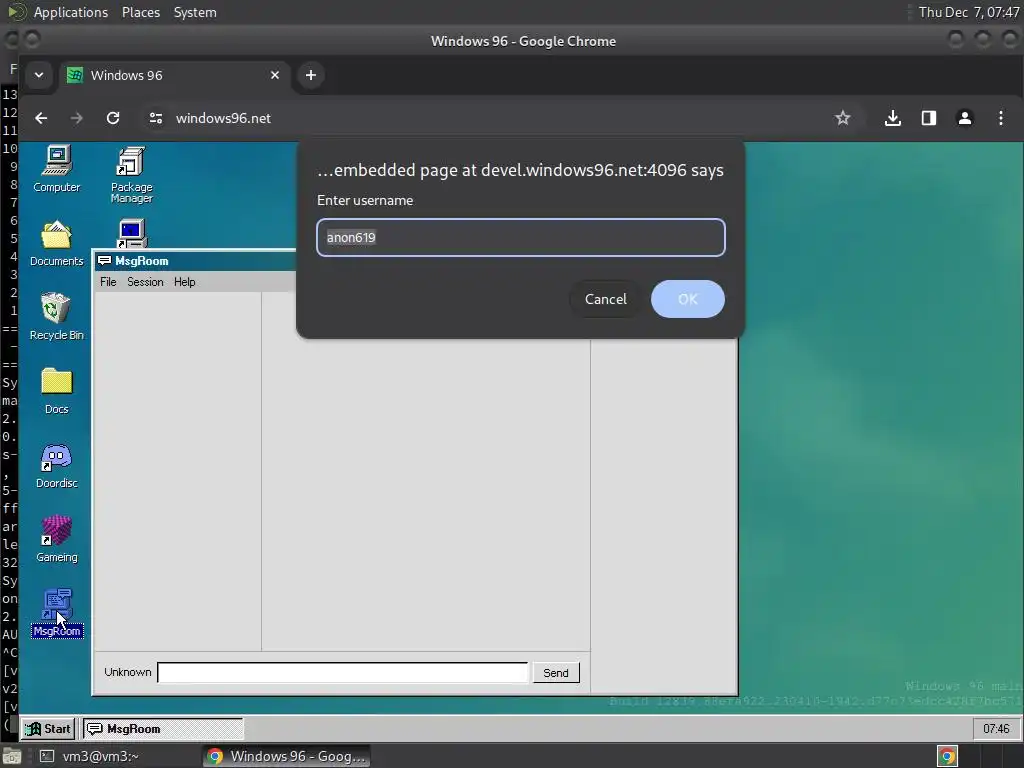Open the Places menu in top panel
Viewport: 1024px width, 768px height.
click(x=141, y=12)
